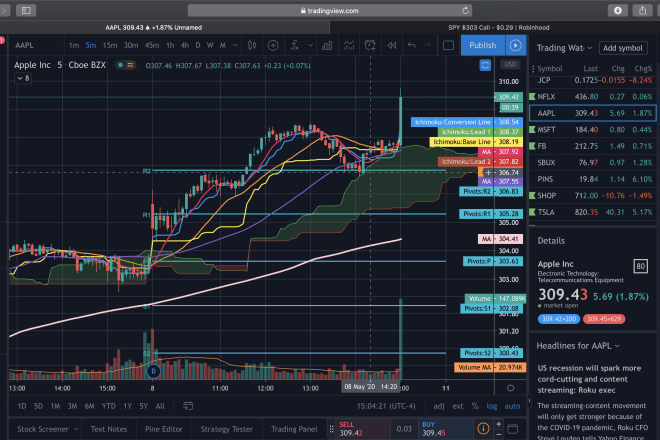Click the Publish button
This screenshot has width=660, height=440.
point(483,45)
